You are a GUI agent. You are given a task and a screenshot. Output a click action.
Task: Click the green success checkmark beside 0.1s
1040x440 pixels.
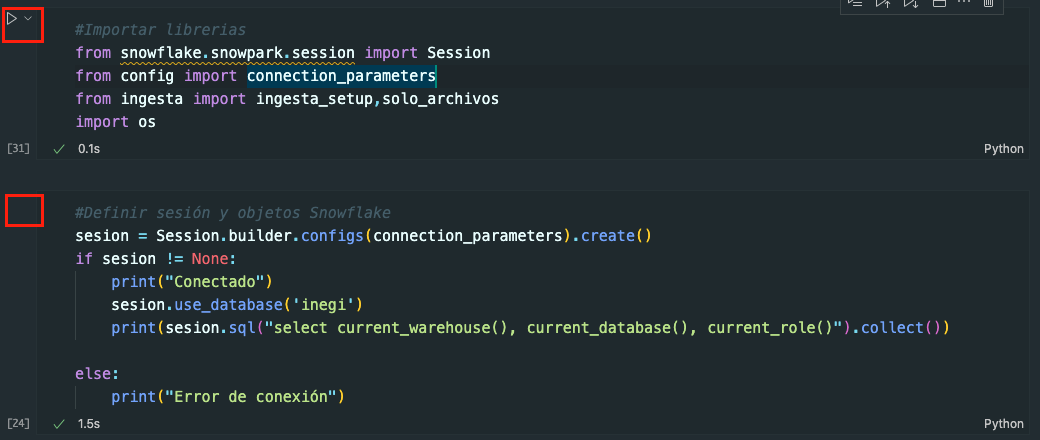59,148
